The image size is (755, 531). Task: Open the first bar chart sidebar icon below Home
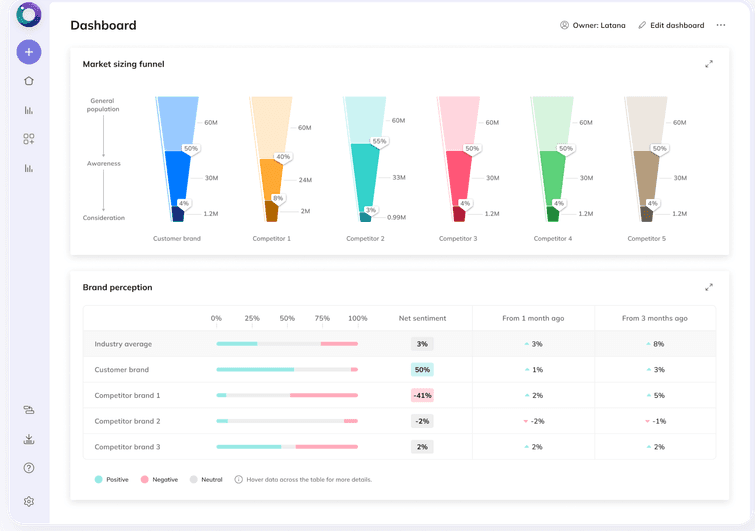[x=29, y=110]
